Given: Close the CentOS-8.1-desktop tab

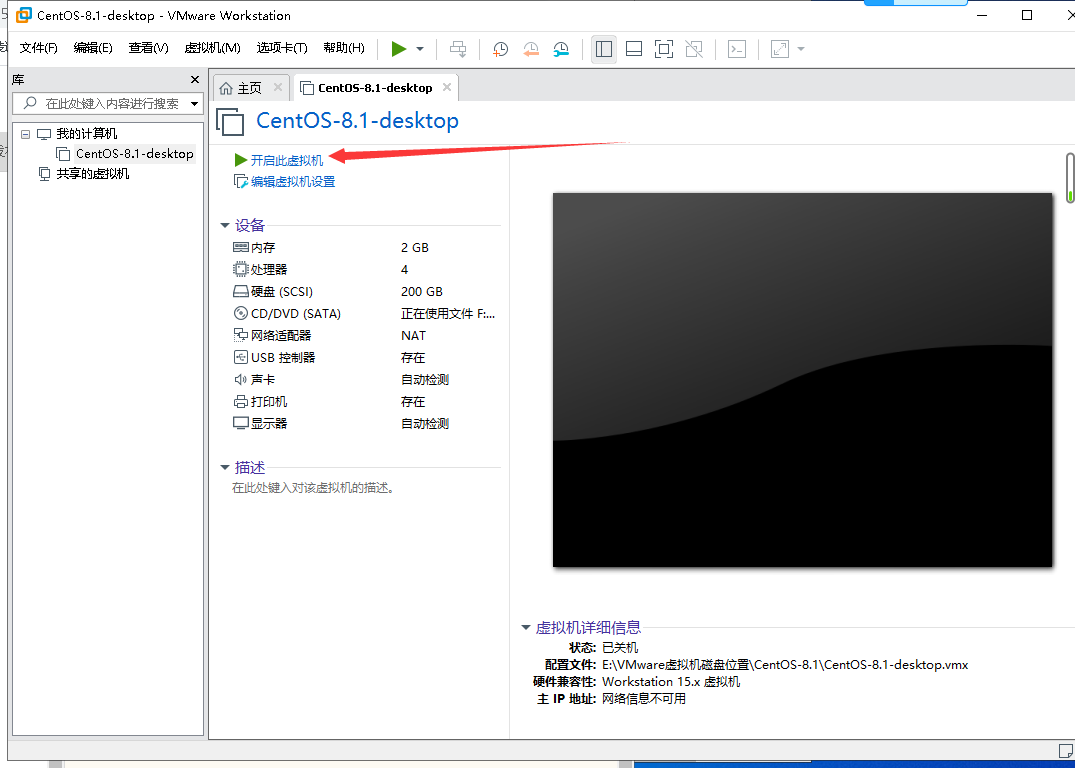Looking at the screenshot, I should coord(446,87).
